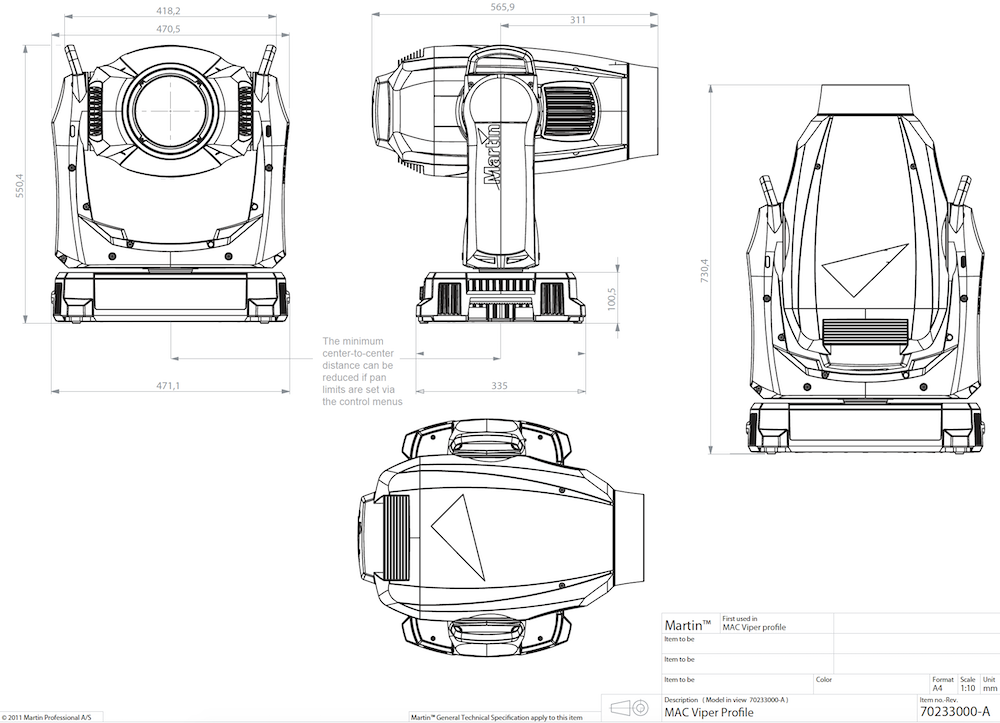
Task: Click the mm unit value
Action: tap(990, 689)
